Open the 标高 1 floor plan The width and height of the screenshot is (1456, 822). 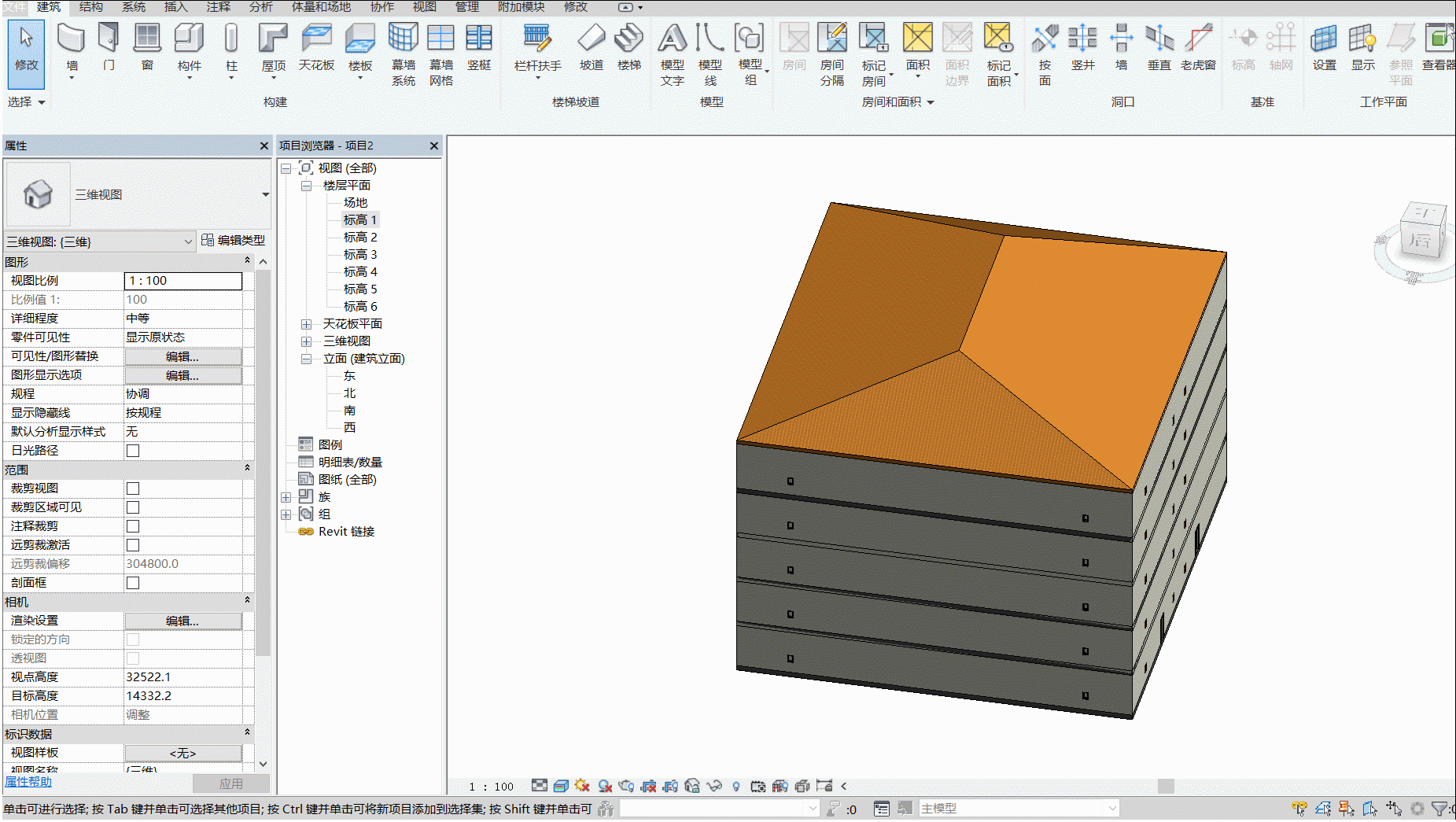[x=360, y=220]
